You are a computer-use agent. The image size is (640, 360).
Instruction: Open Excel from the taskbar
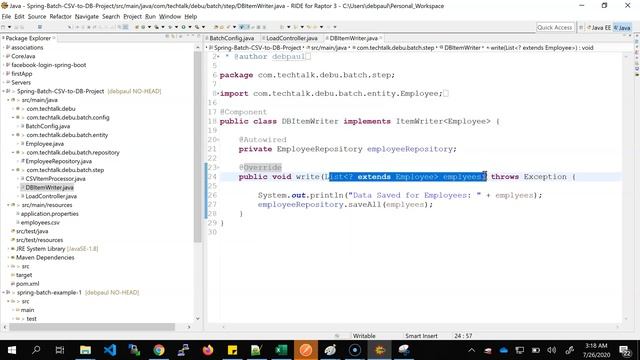point(281,350)
